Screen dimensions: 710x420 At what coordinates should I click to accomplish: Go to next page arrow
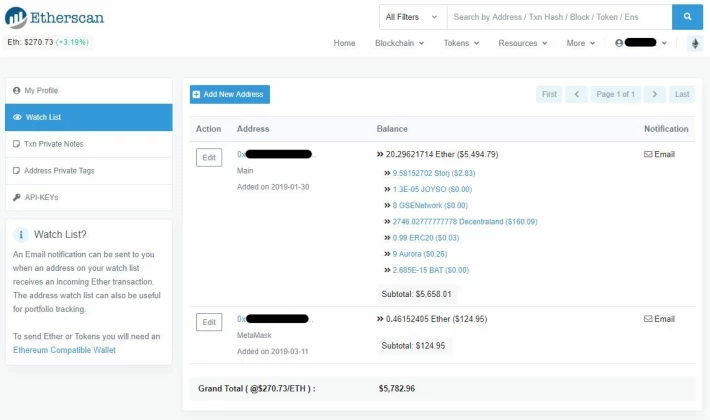655,94
